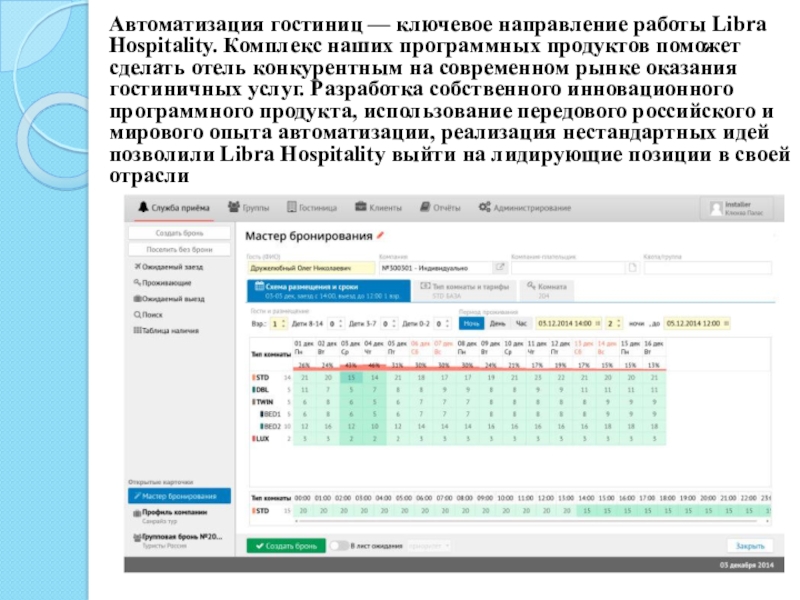Open Таблица наличия availability table
Viewport: 800px width, 600px height.
[166, 331]
